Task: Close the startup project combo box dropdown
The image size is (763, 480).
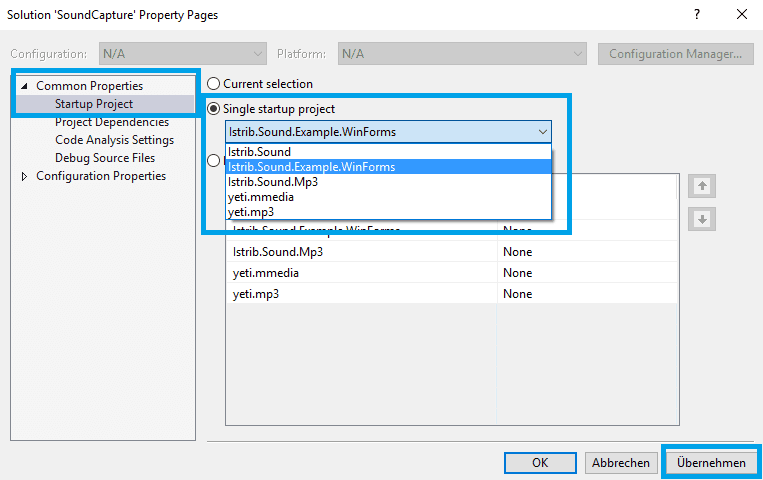Action: (542, 132)
